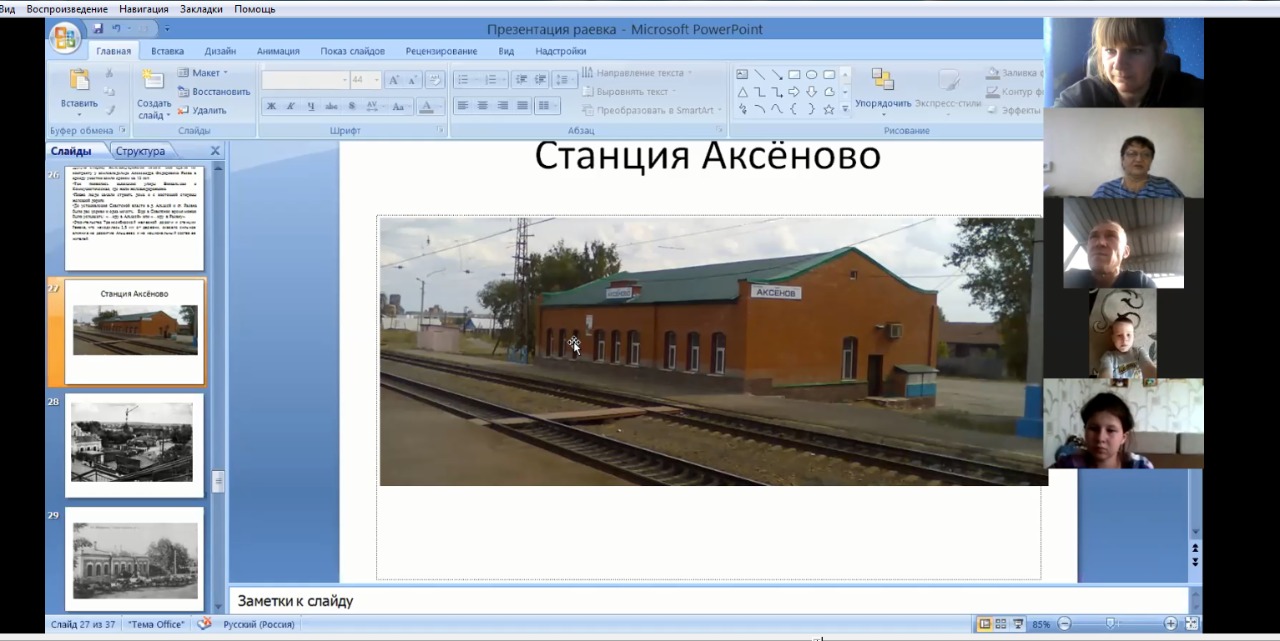
Task: Select the oval shape in shapes gallery
Action: (x=811, y=74)
